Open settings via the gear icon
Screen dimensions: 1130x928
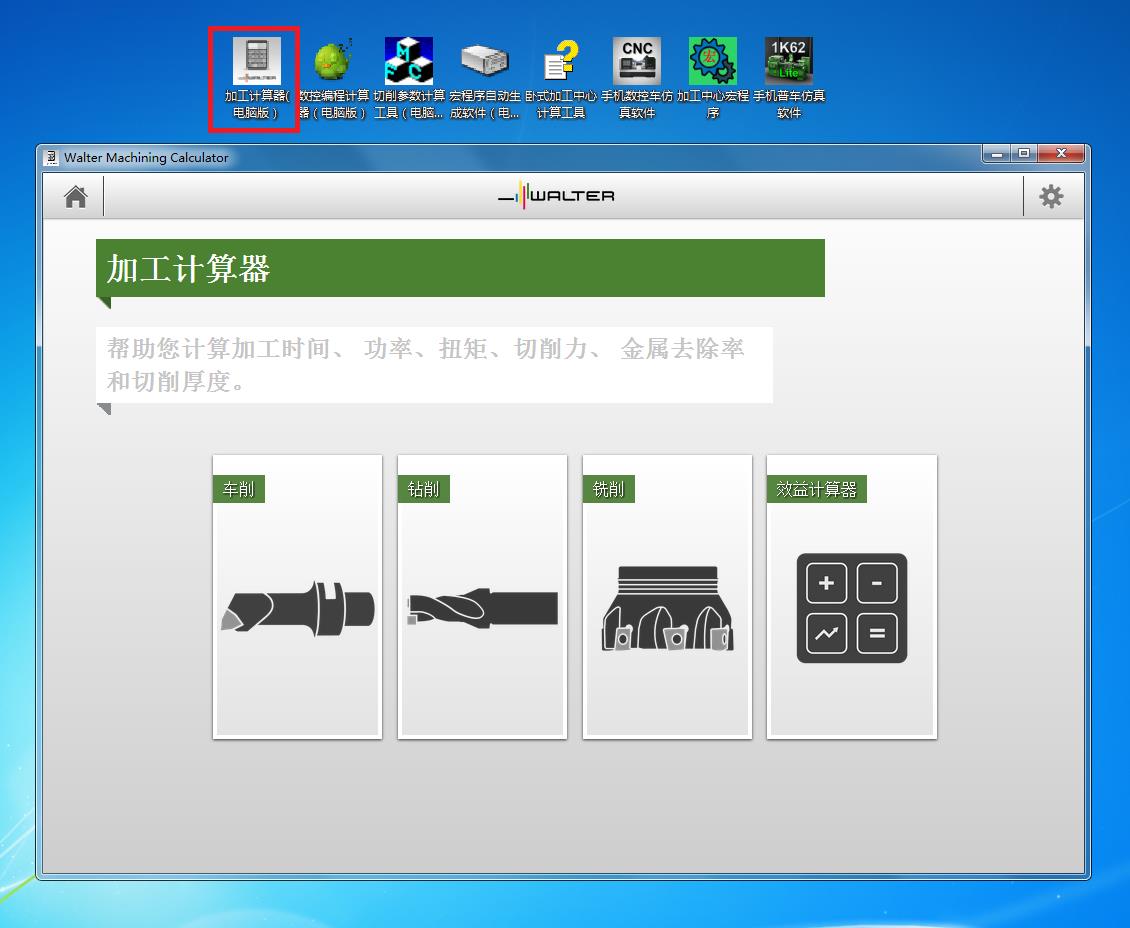(1051, 197)
